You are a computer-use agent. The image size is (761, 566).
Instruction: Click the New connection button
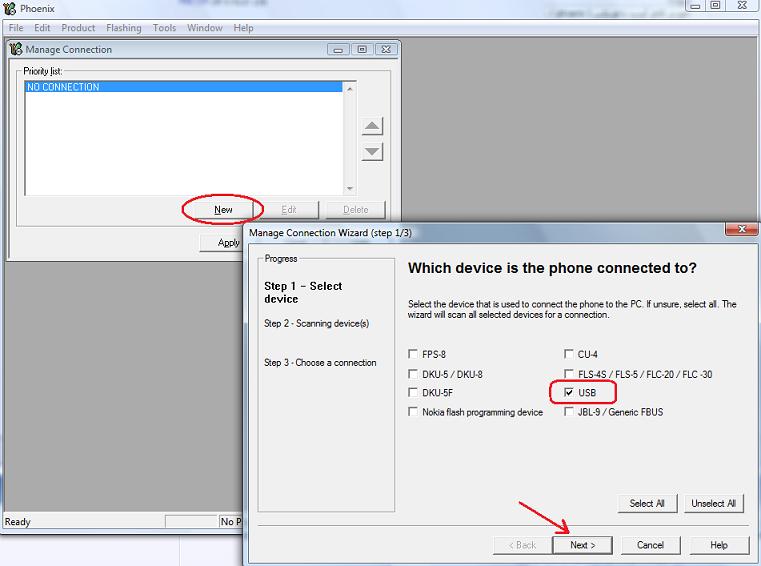[x=223, y=210]
